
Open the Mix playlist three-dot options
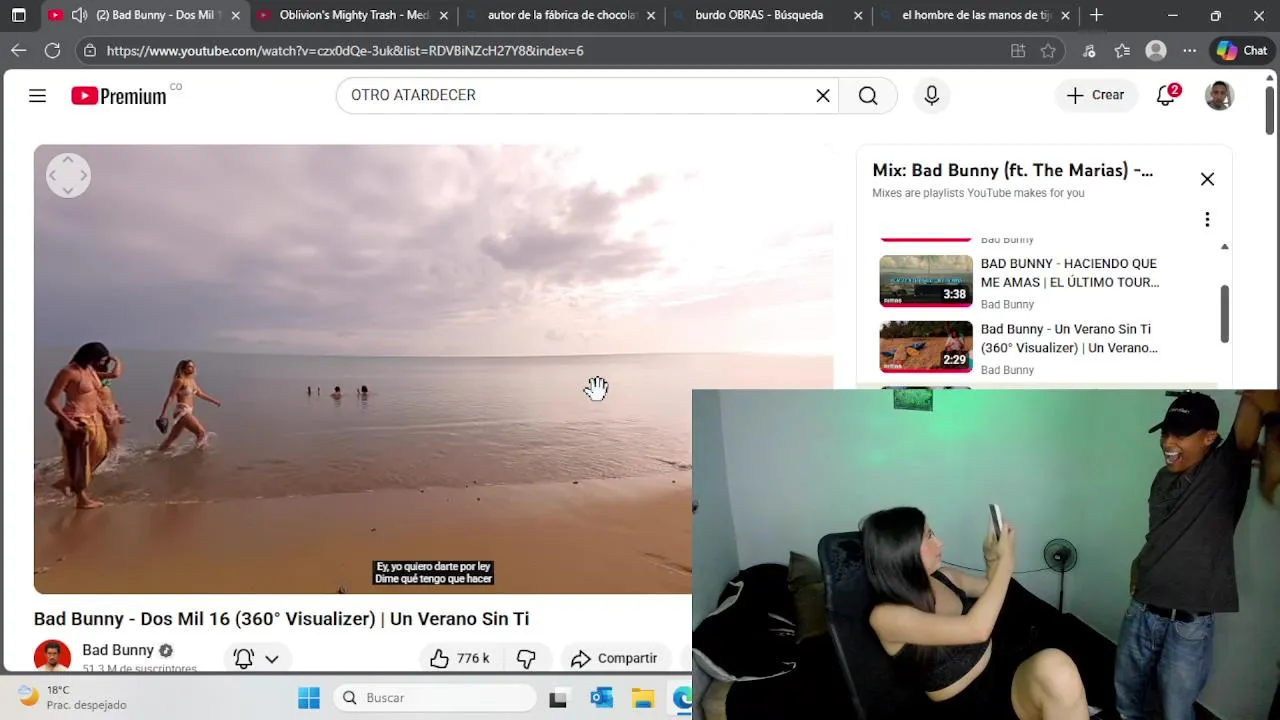[x=1207, y=219]
